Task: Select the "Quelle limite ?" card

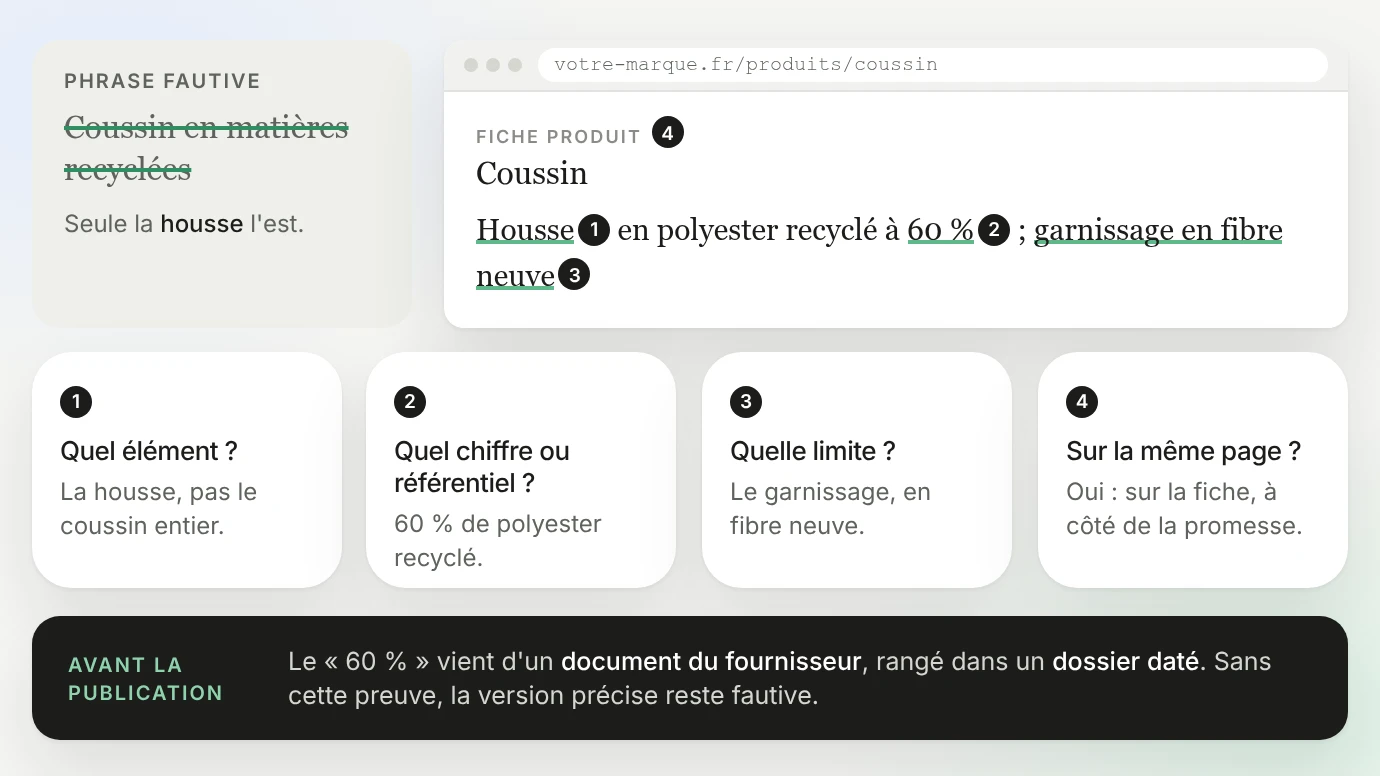Action: pos(857,470)
